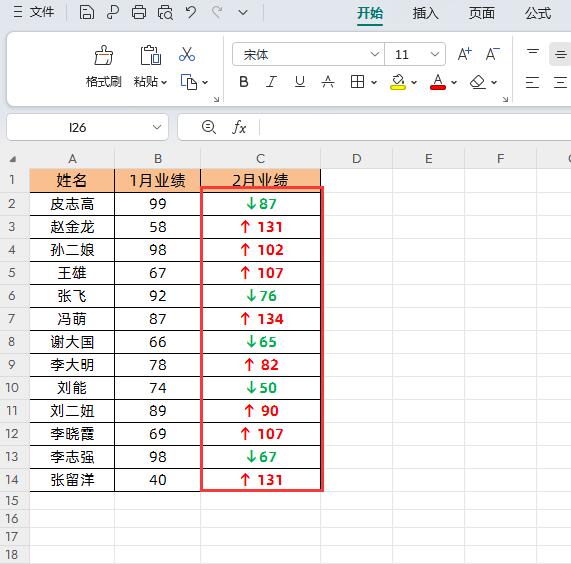
Task: Click the Print icon
Action: click(x=139, y=12)
